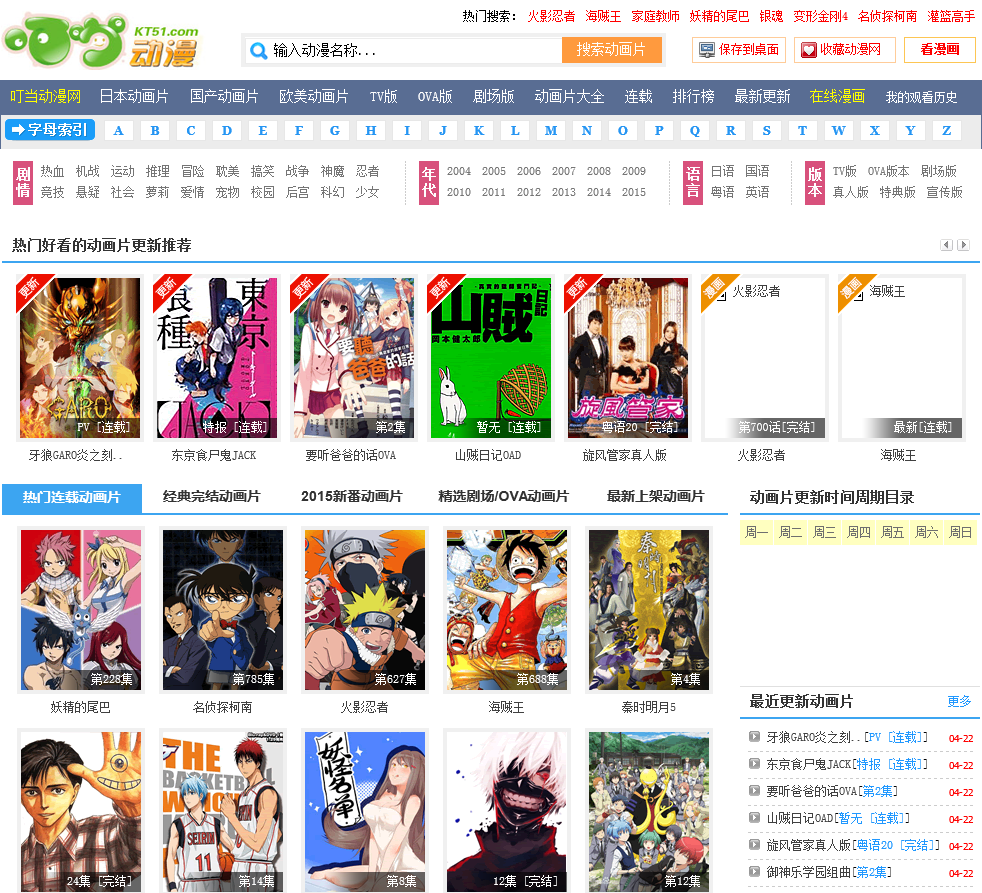
Task: Filter by version 真人版
Action: [x=850, y=192]
